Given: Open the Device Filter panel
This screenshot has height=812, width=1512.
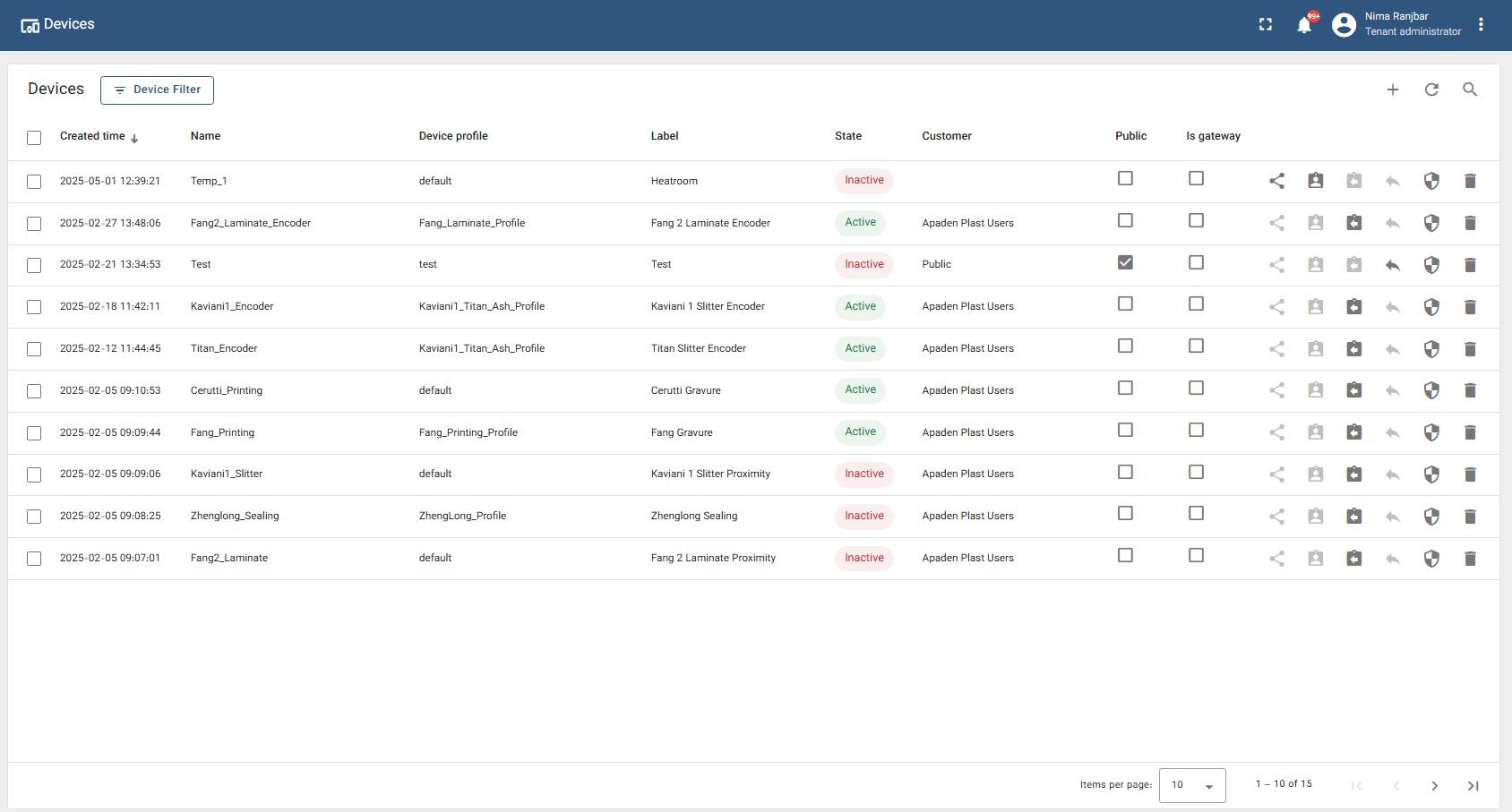Looking at the screenshot, I should 157,90.
